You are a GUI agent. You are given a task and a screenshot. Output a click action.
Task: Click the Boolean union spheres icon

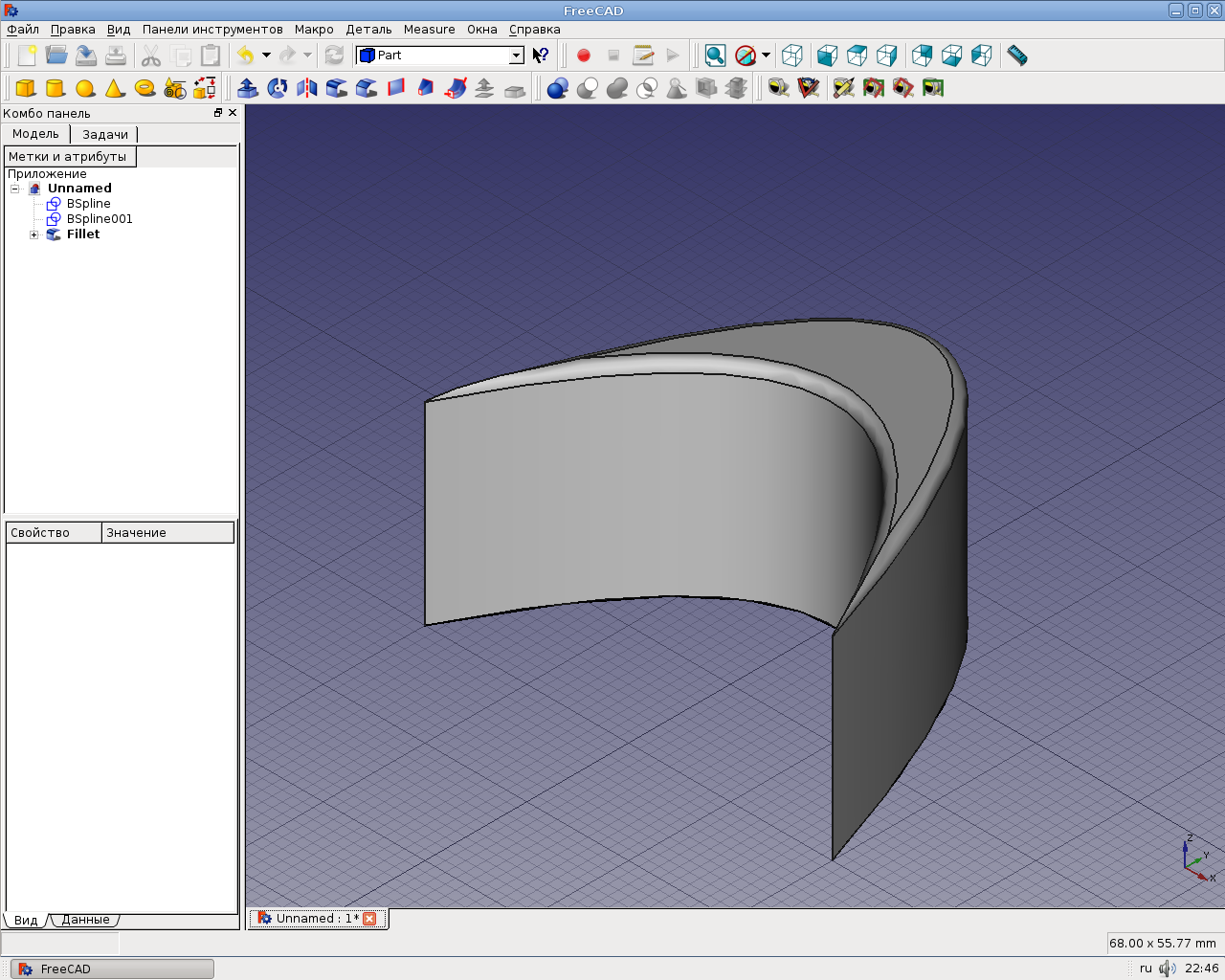[x=617, y=88]
